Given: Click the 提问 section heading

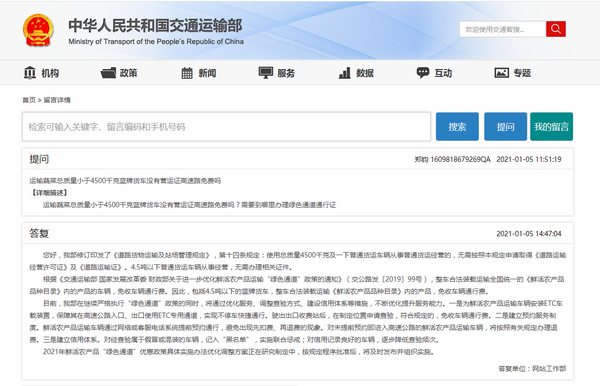Looking at the screenshot, I should (39, 159).
